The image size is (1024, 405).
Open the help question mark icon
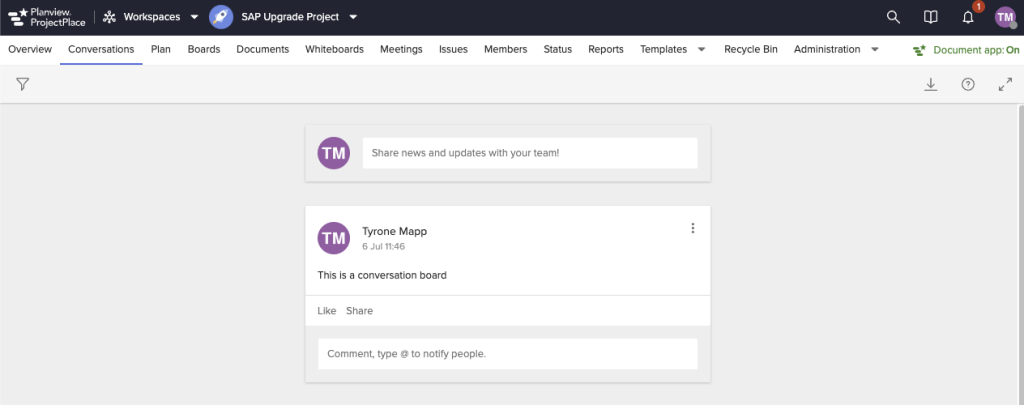pyautogui.click(x=967, y=85)
